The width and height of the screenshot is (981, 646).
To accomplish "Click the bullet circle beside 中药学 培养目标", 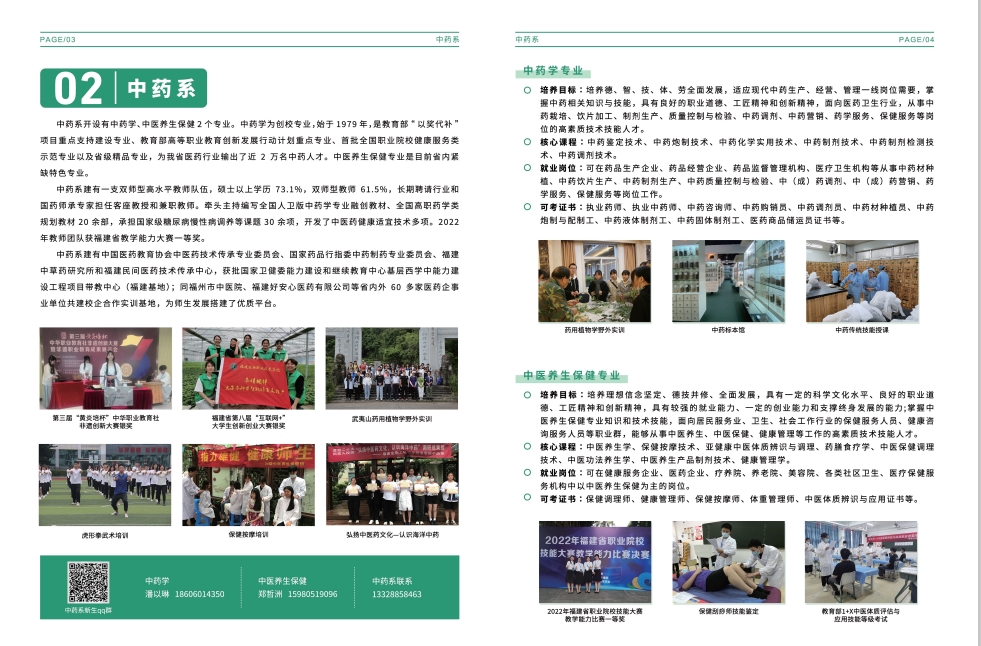I will click(527, 90).
